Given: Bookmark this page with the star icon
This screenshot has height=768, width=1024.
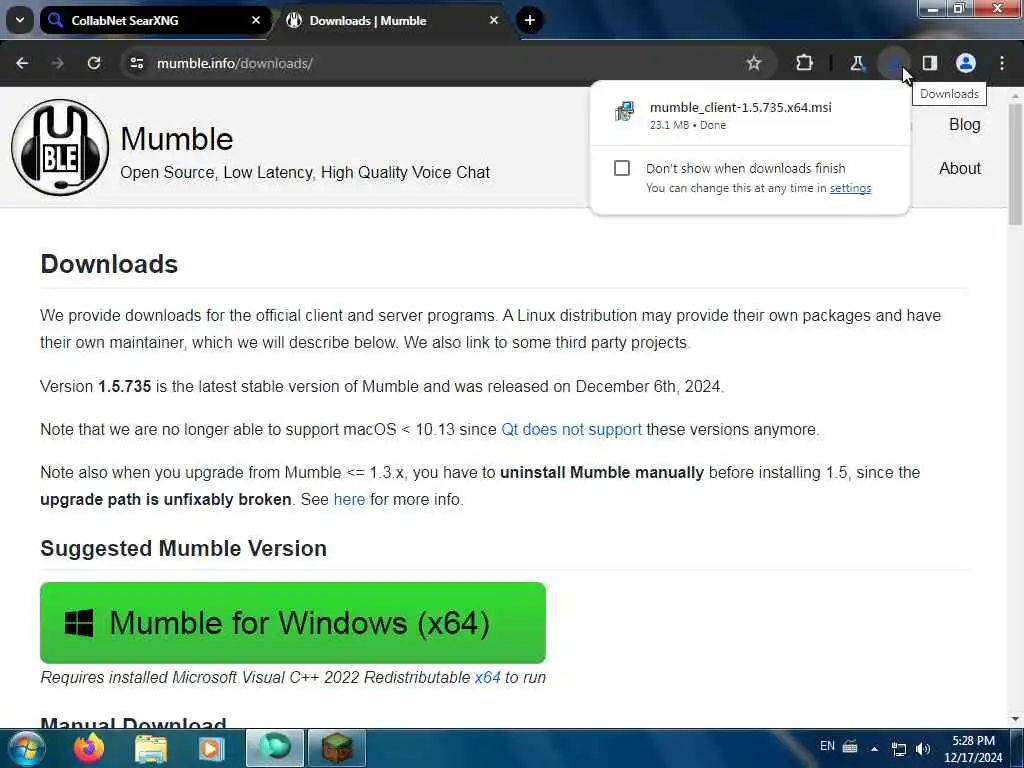Looking at the screenshot, I should 754,63.
